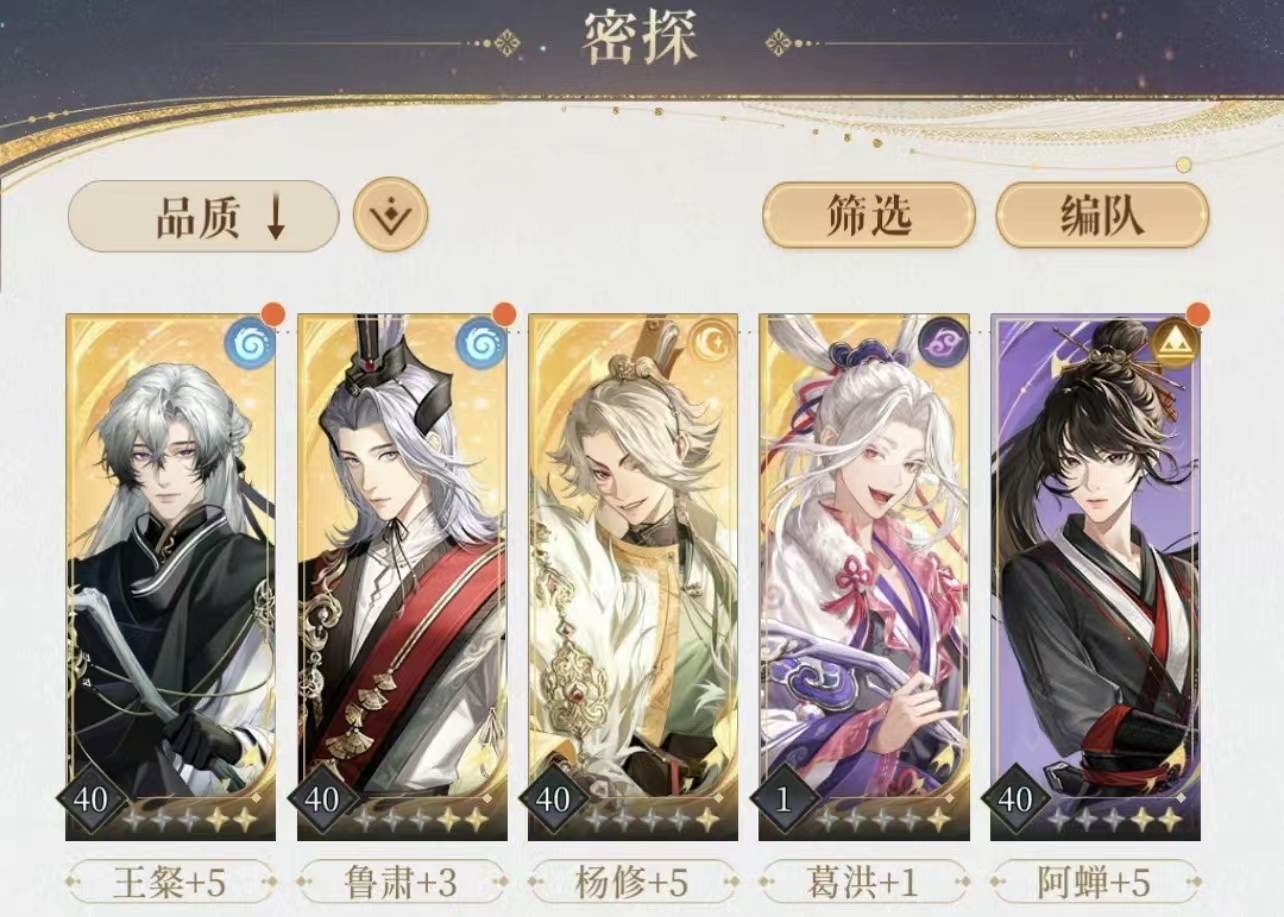
Task: Click the gold mountain icon on 阿蝉's card
Action: [1174, 344]
